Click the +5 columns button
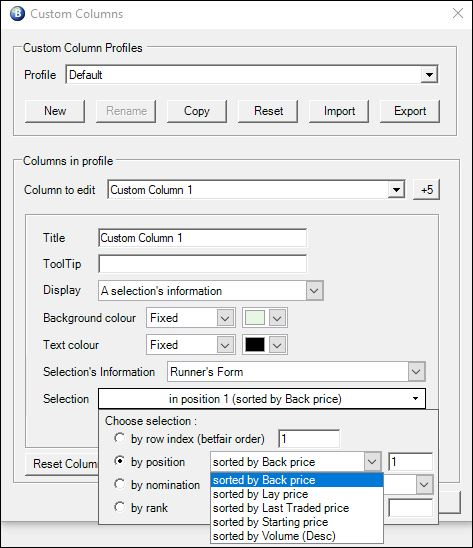The image size is (473, 548). [x=427, y=190]
